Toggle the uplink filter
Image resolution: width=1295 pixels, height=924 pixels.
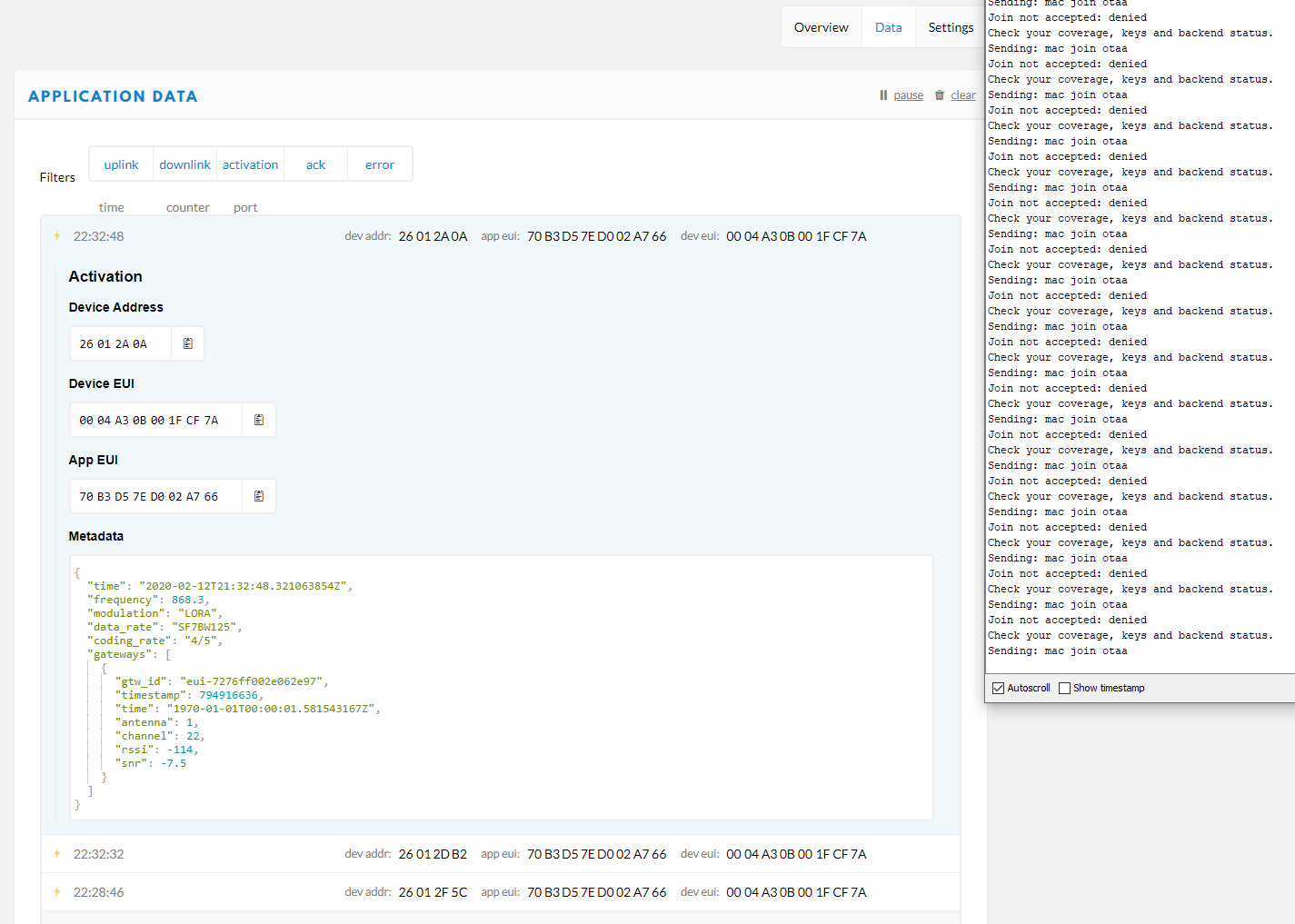tap(121, 164)
